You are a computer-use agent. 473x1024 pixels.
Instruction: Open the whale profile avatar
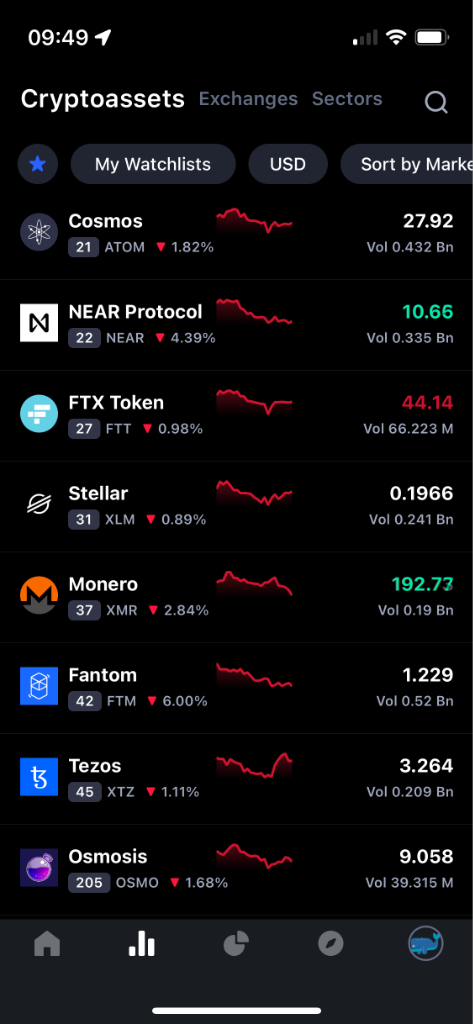point(425,944)
